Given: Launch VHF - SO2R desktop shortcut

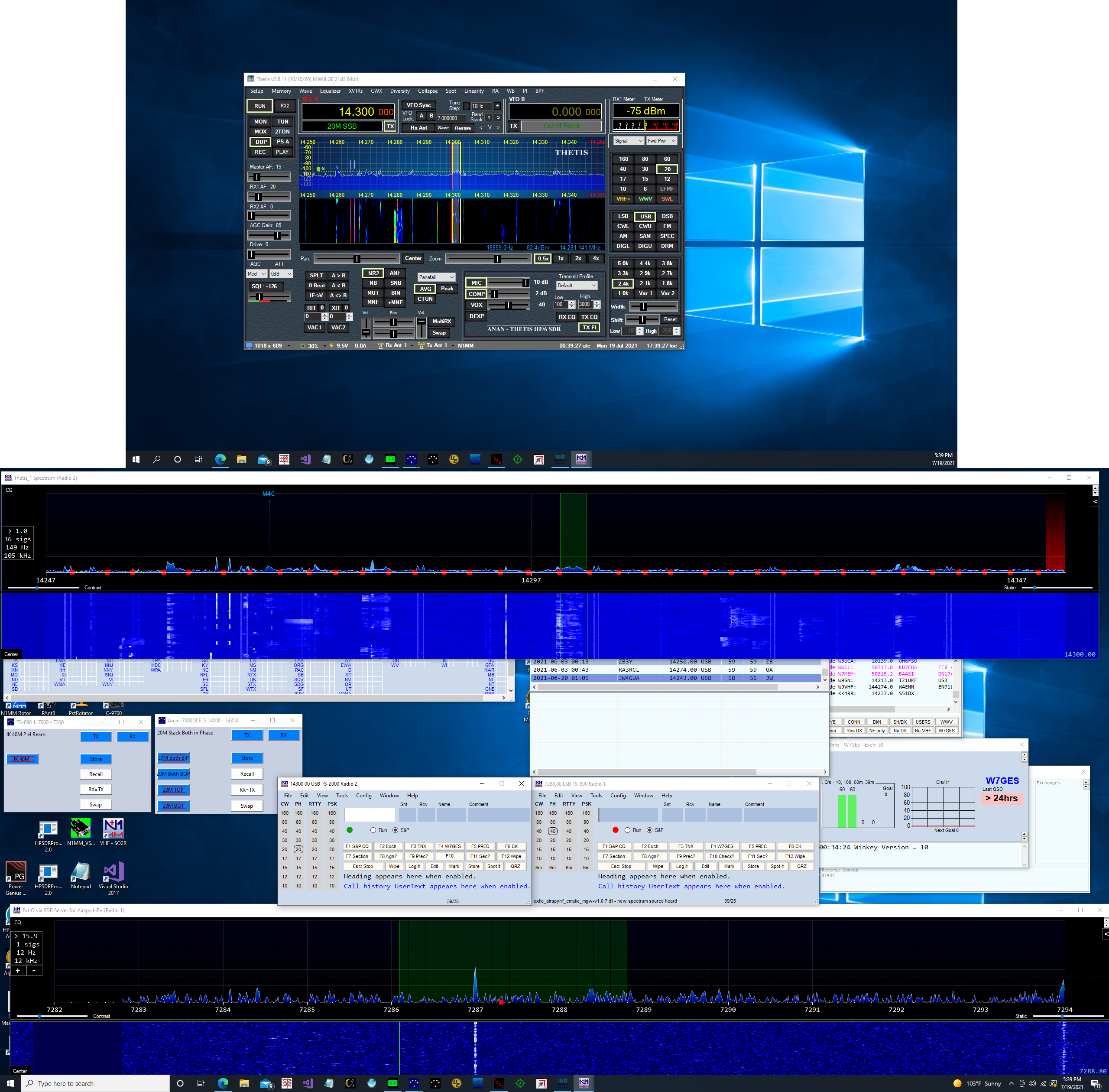Looking at the screenshot, I should point(113,832).
